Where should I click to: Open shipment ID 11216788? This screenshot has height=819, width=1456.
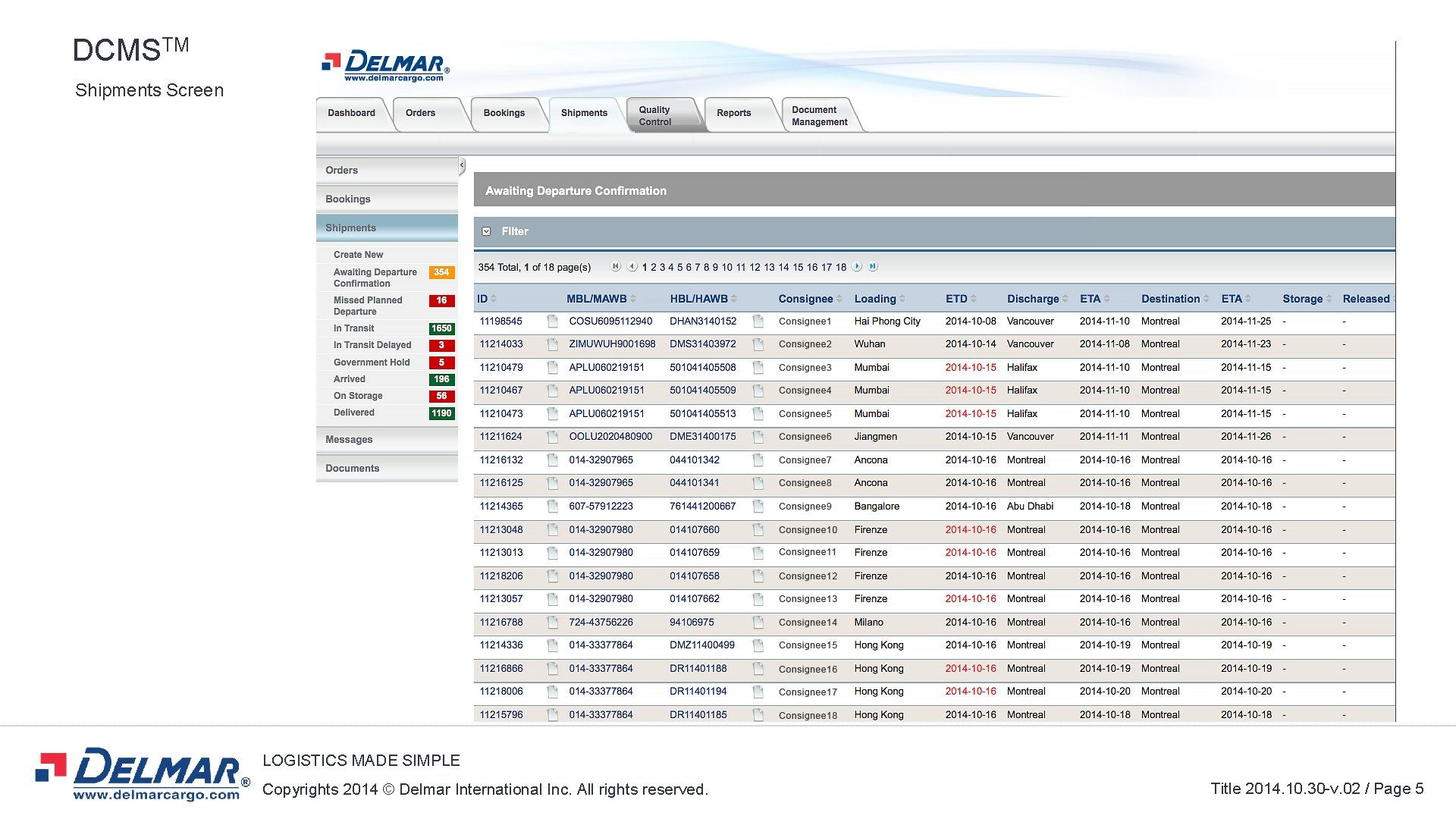(x=501, y=623)
